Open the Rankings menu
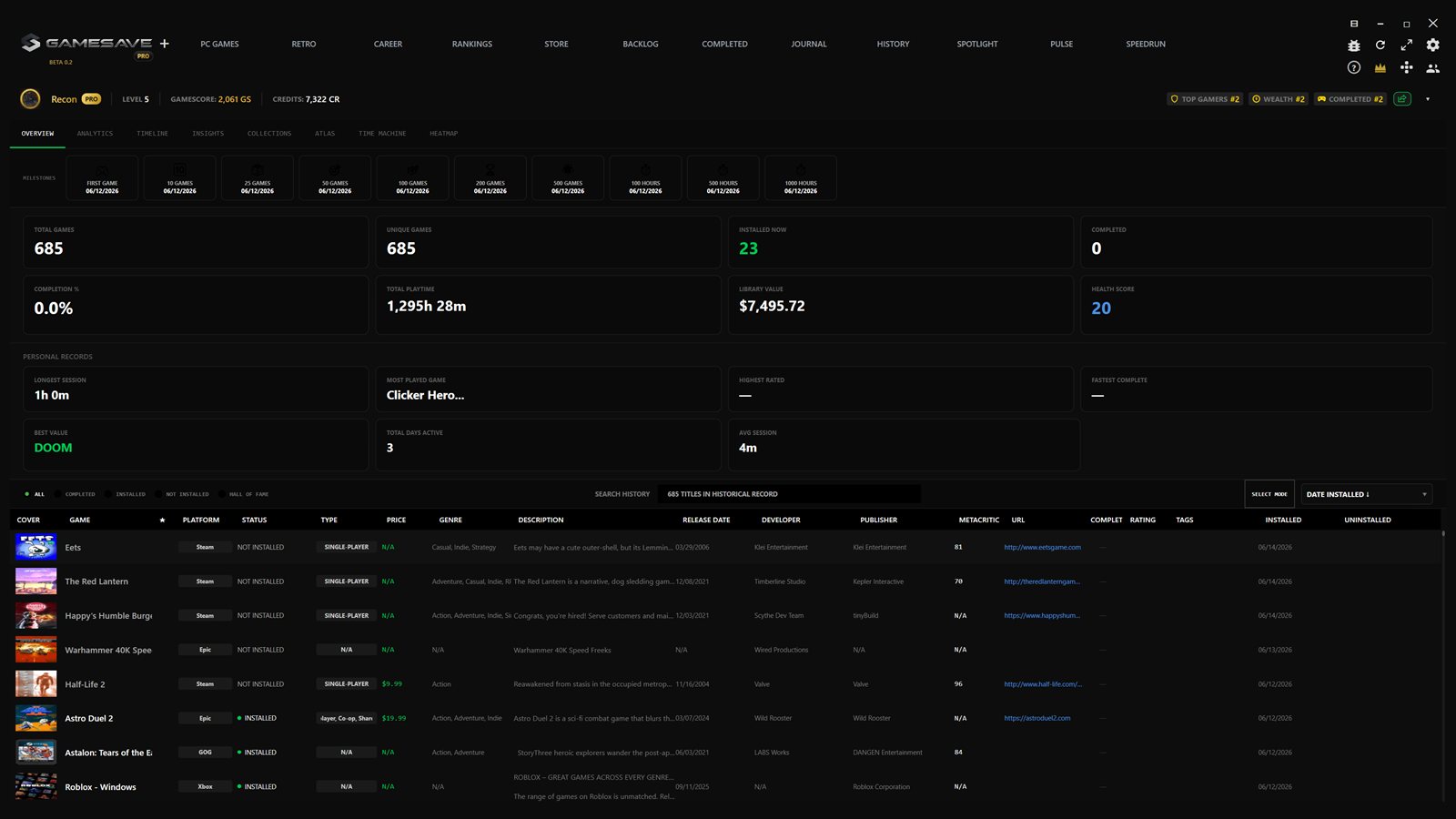The height and width of the screenshot is (819, 1456). pos(472,44)
